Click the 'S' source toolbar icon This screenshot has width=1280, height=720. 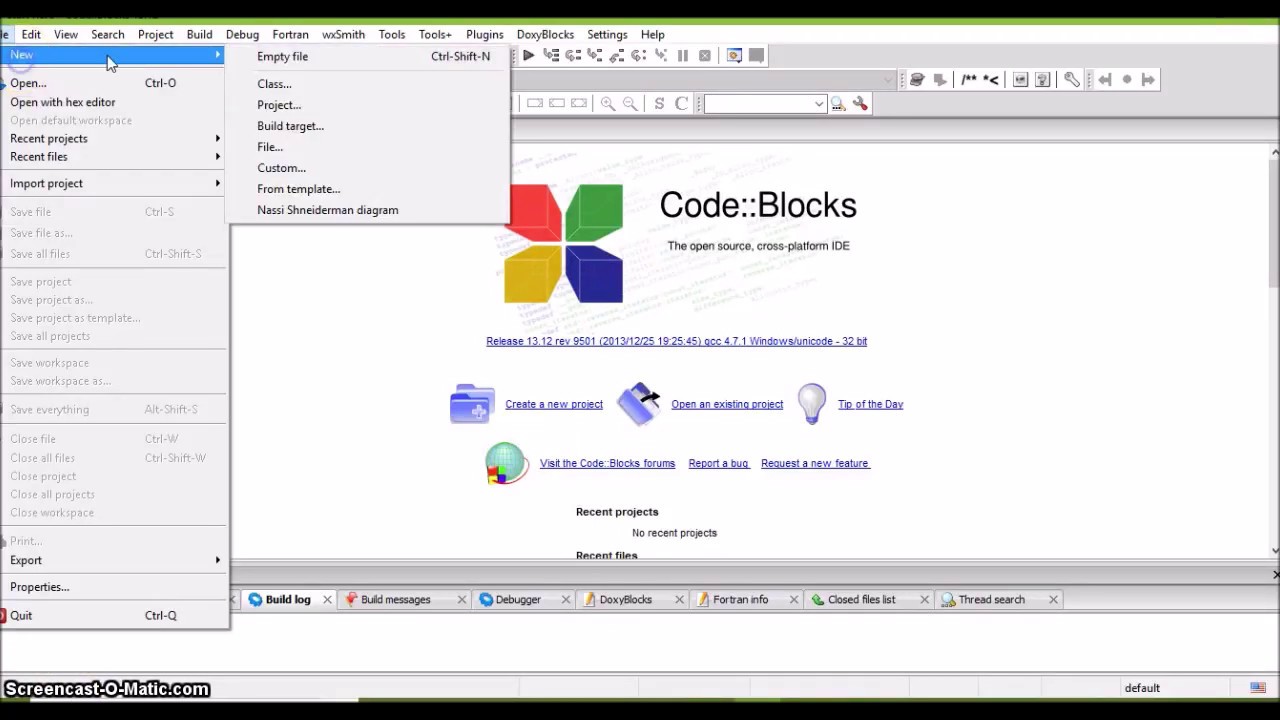tap(659, 103)
